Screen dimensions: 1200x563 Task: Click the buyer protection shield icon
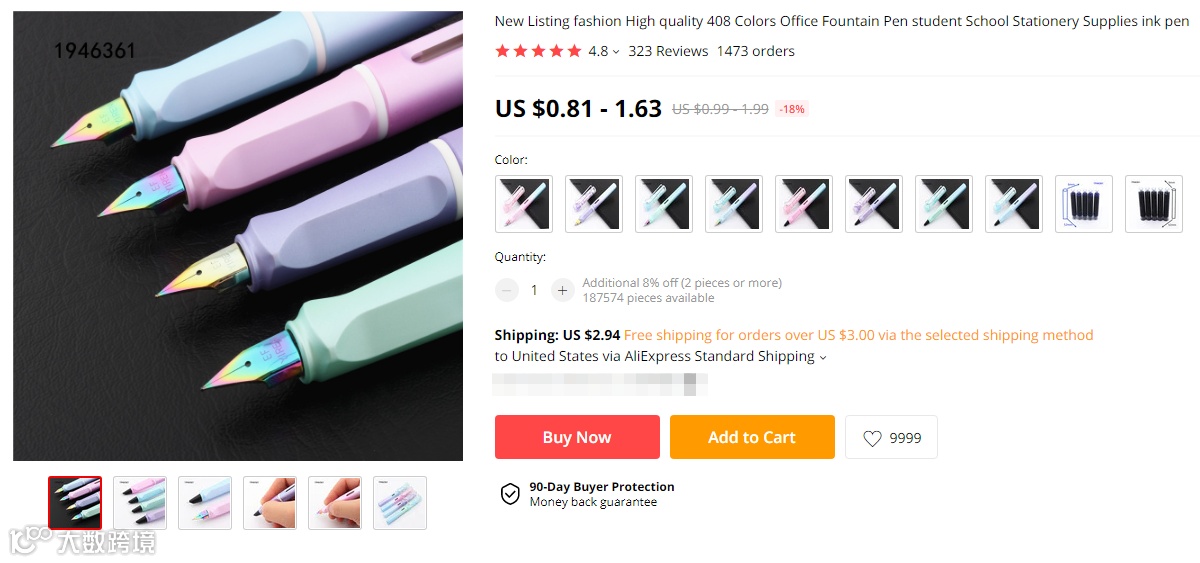pyautogui.click(x=510, y=494)
